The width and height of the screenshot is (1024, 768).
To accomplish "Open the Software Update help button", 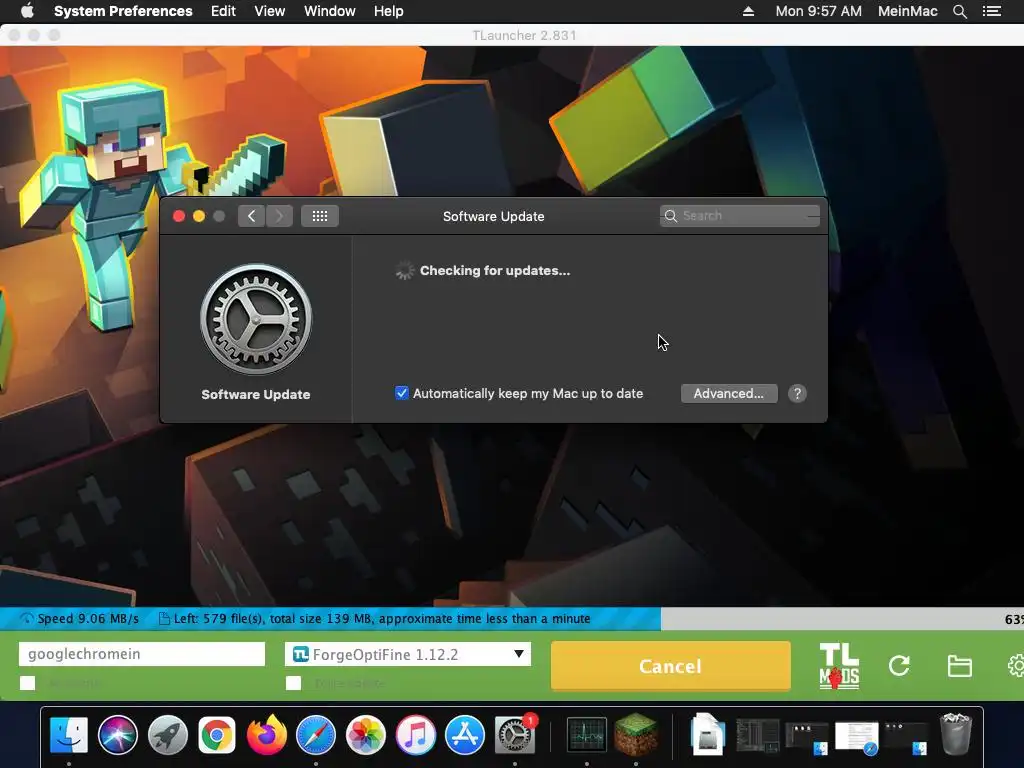I will click(797, 394).
